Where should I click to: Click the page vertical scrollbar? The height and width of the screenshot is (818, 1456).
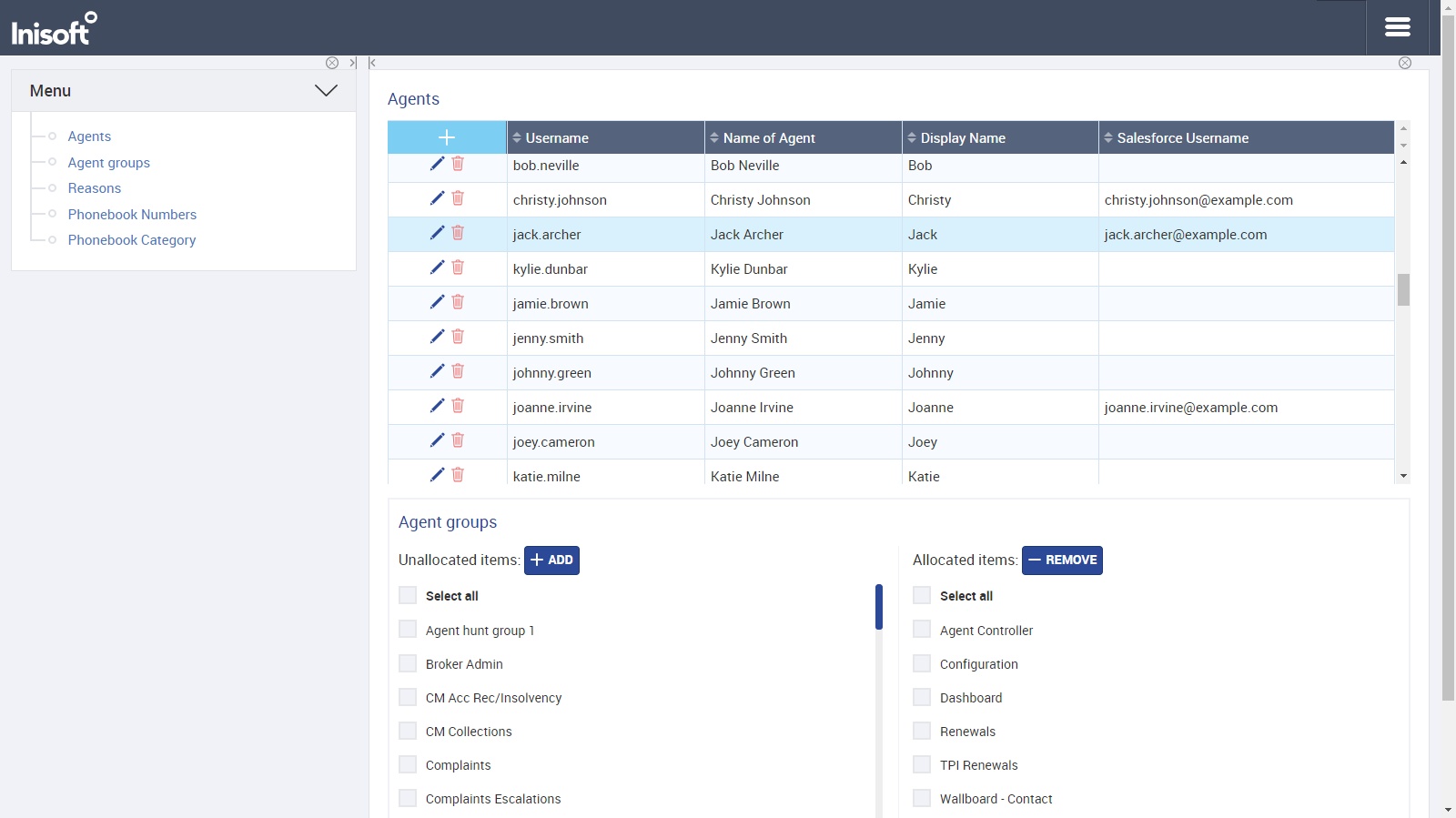pos(1448,358)
